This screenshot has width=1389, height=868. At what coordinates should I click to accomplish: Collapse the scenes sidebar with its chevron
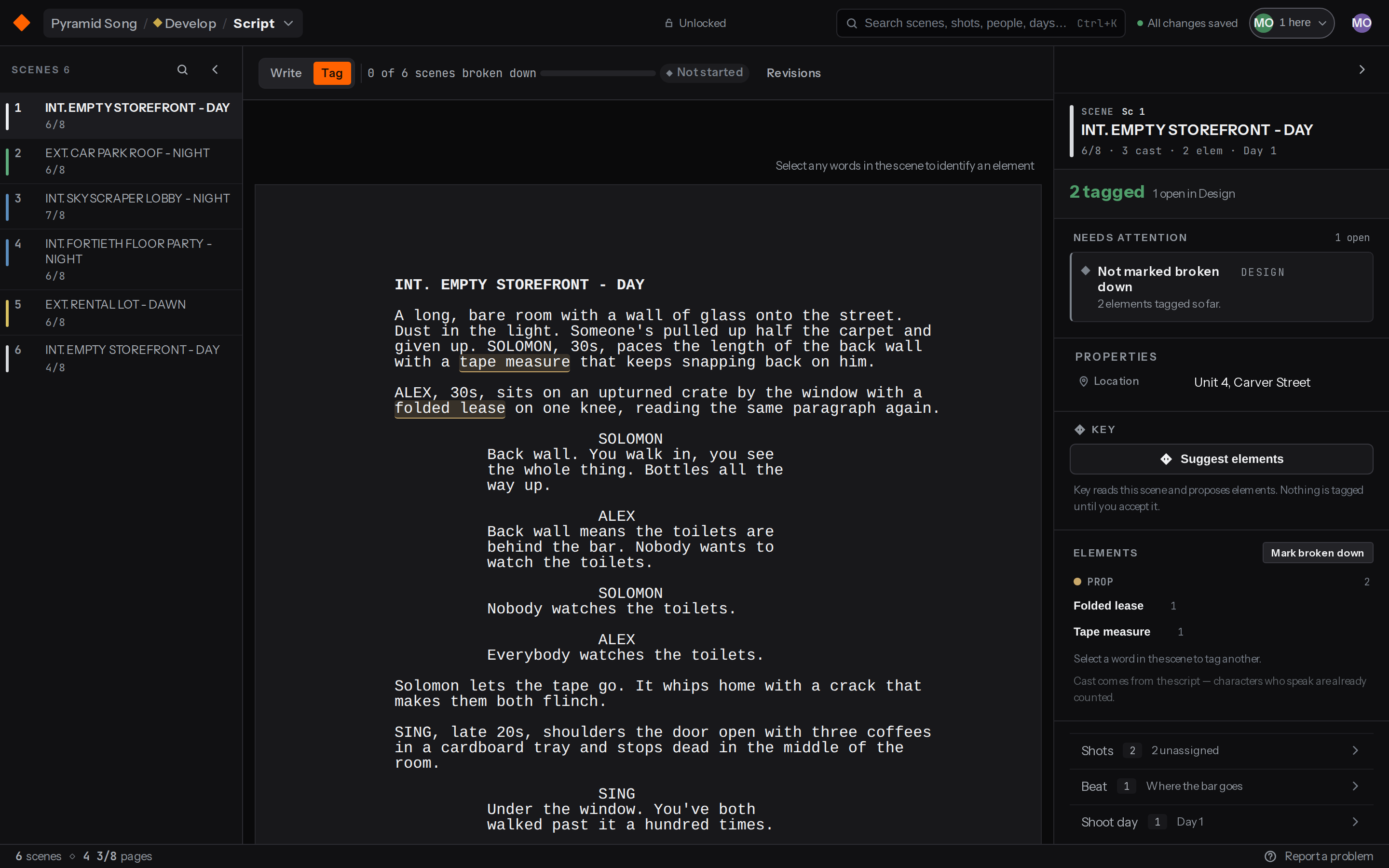point(215,69)
